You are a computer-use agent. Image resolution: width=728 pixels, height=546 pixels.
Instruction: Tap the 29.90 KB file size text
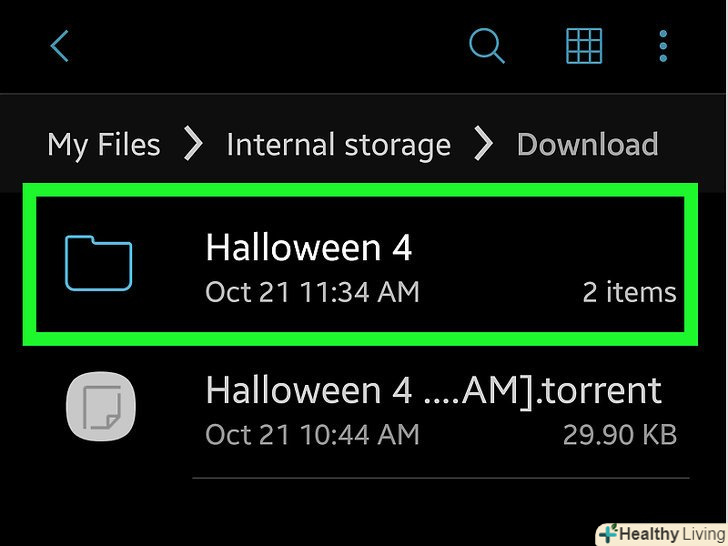pyautogui.click(x=619, y=435)
